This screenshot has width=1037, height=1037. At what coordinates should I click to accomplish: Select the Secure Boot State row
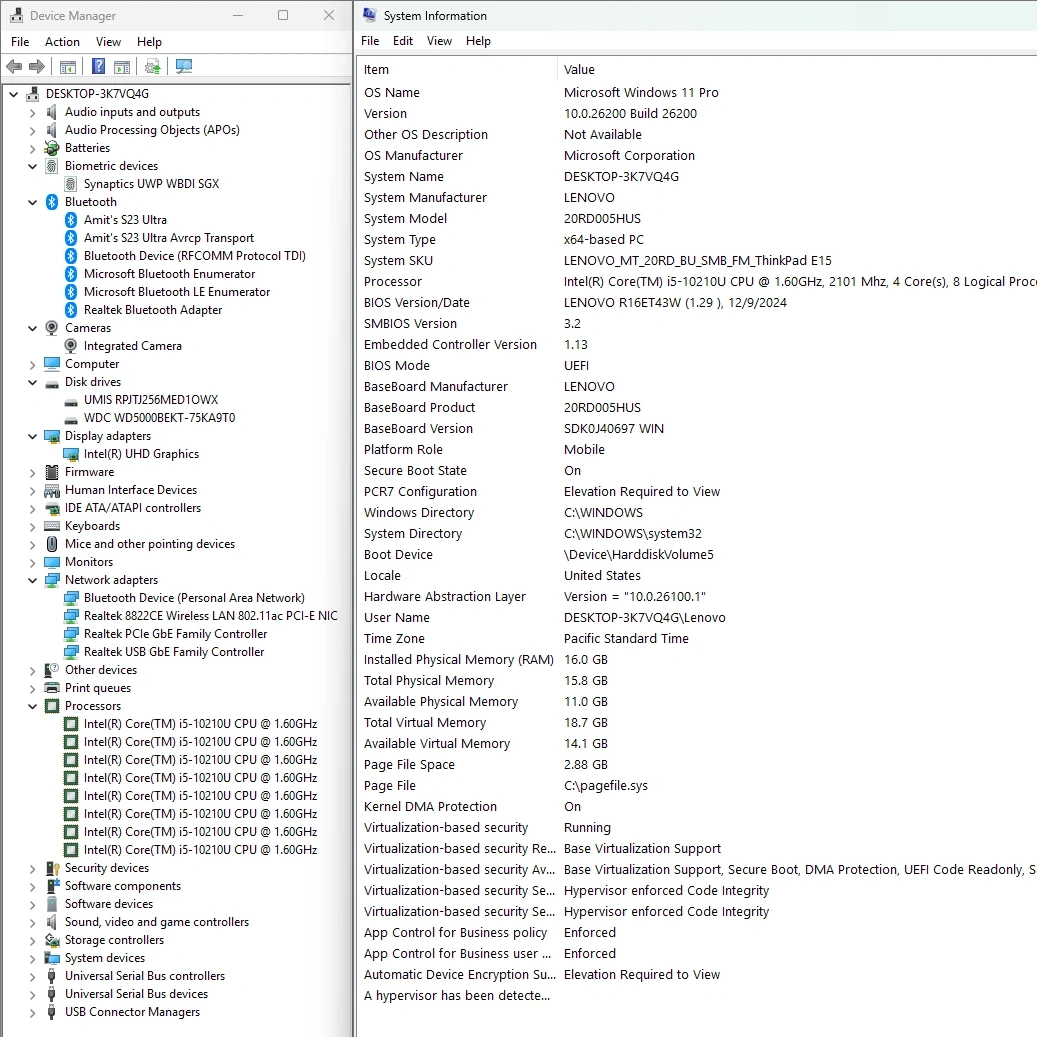[415, 471]
